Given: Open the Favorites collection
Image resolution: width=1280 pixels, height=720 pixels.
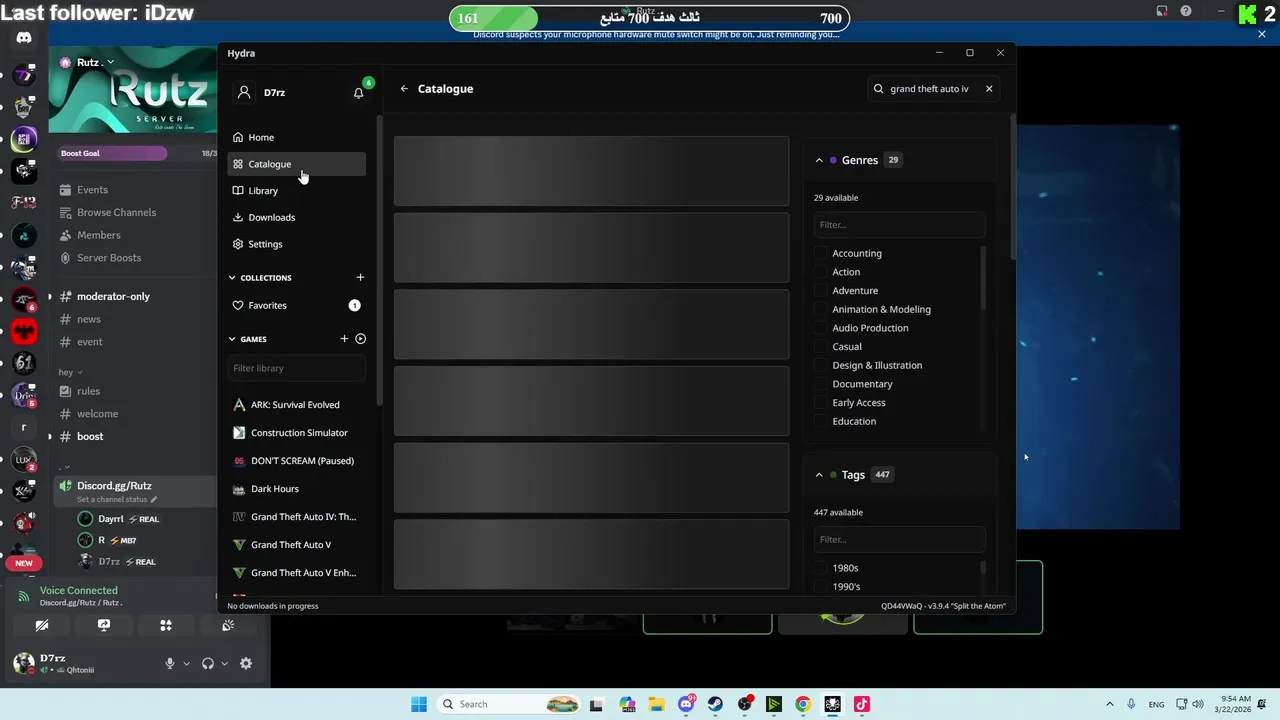Looking at the screenshot, I should coord(296,305).
